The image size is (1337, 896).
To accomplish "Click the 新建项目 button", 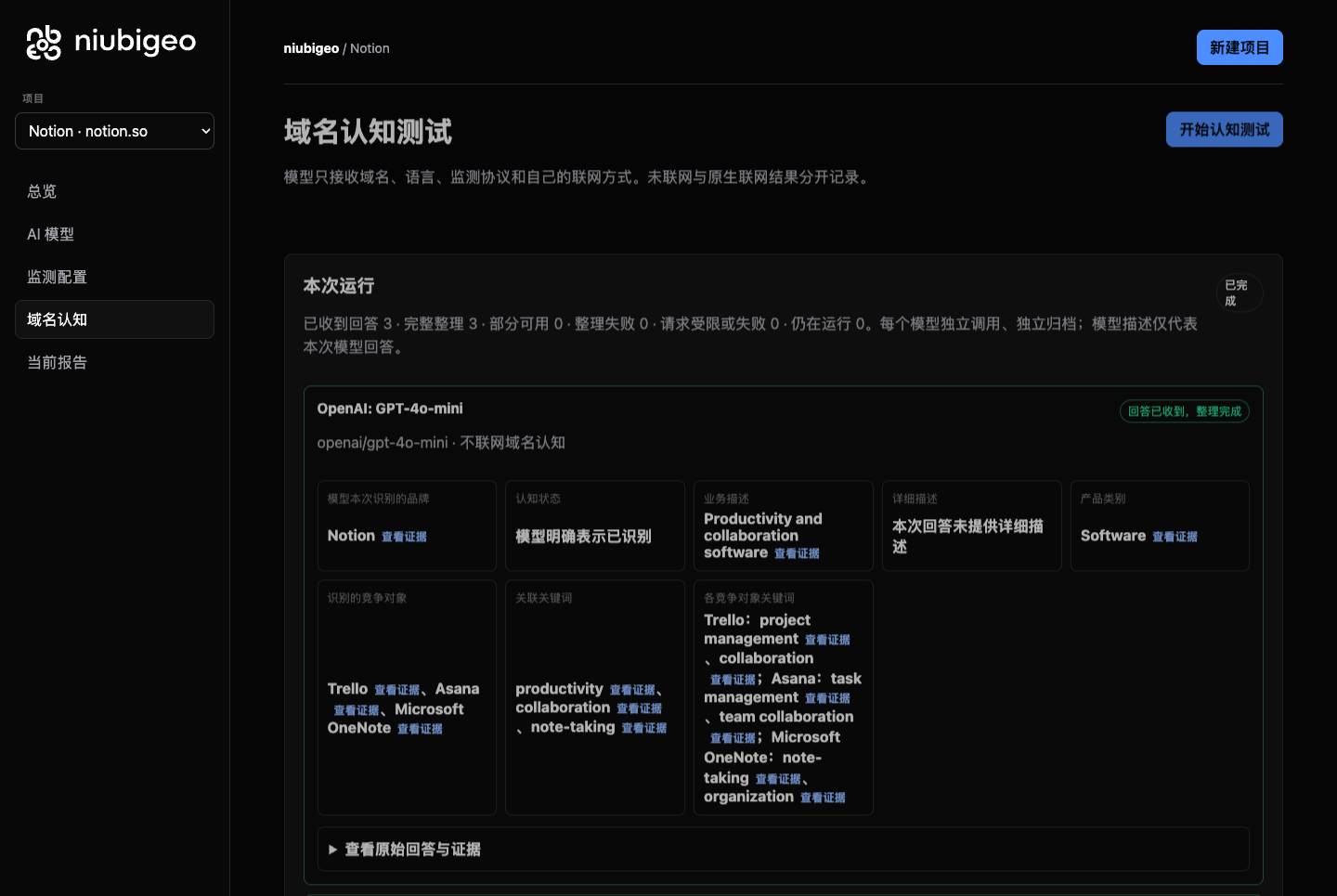I will 1240,47.
